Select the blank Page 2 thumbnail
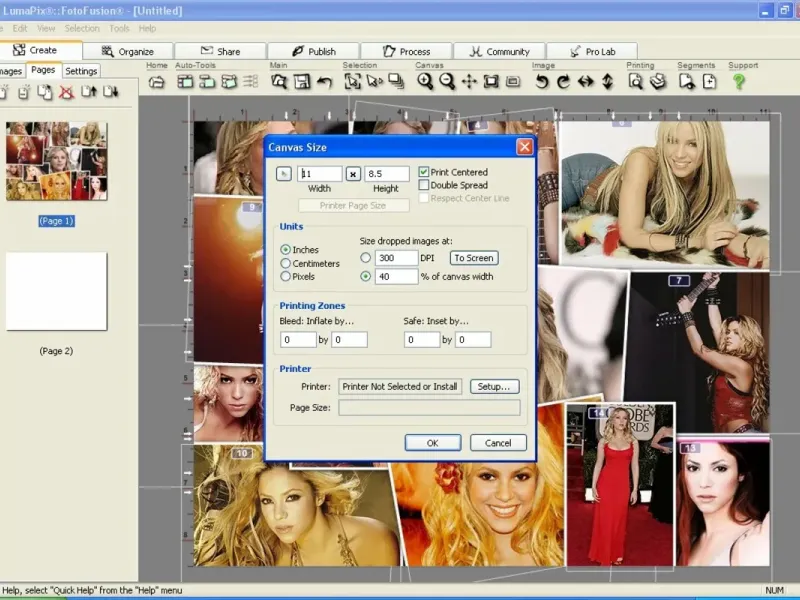The height and width of the screenshot is (600, 800). [x=56, y=291]
